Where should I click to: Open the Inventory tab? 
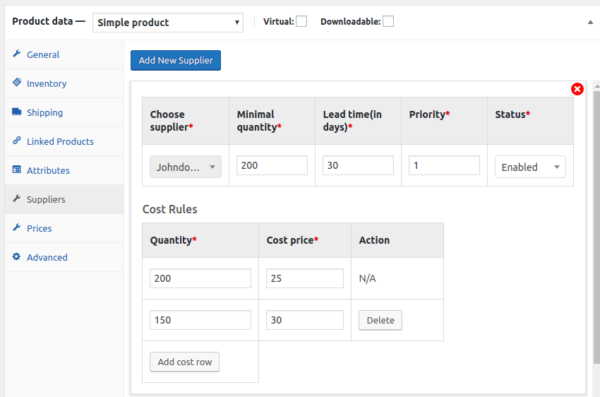pyautogui.click(x=64, y=83)
